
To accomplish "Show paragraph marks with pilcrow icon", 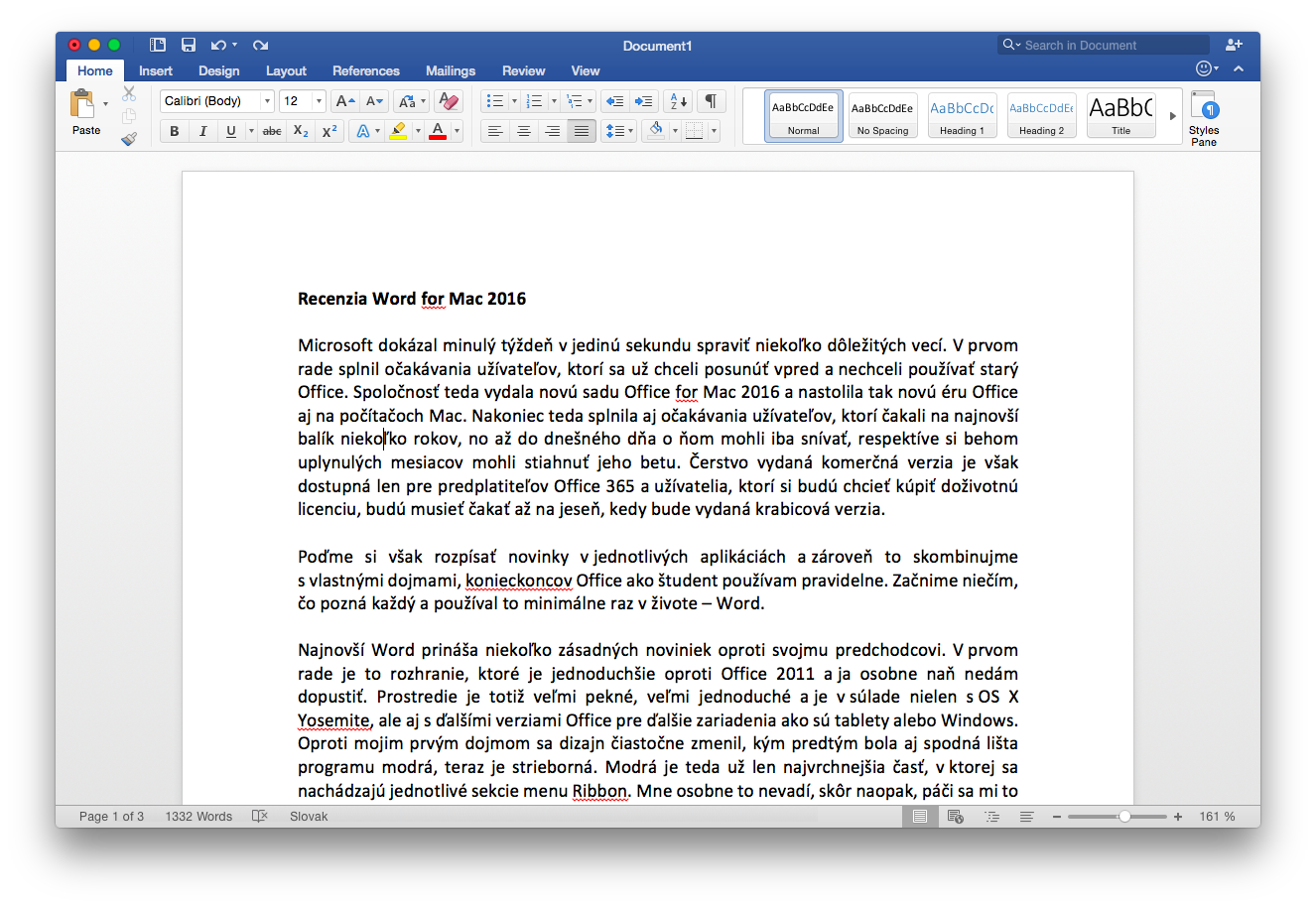I will coord(711,101).
